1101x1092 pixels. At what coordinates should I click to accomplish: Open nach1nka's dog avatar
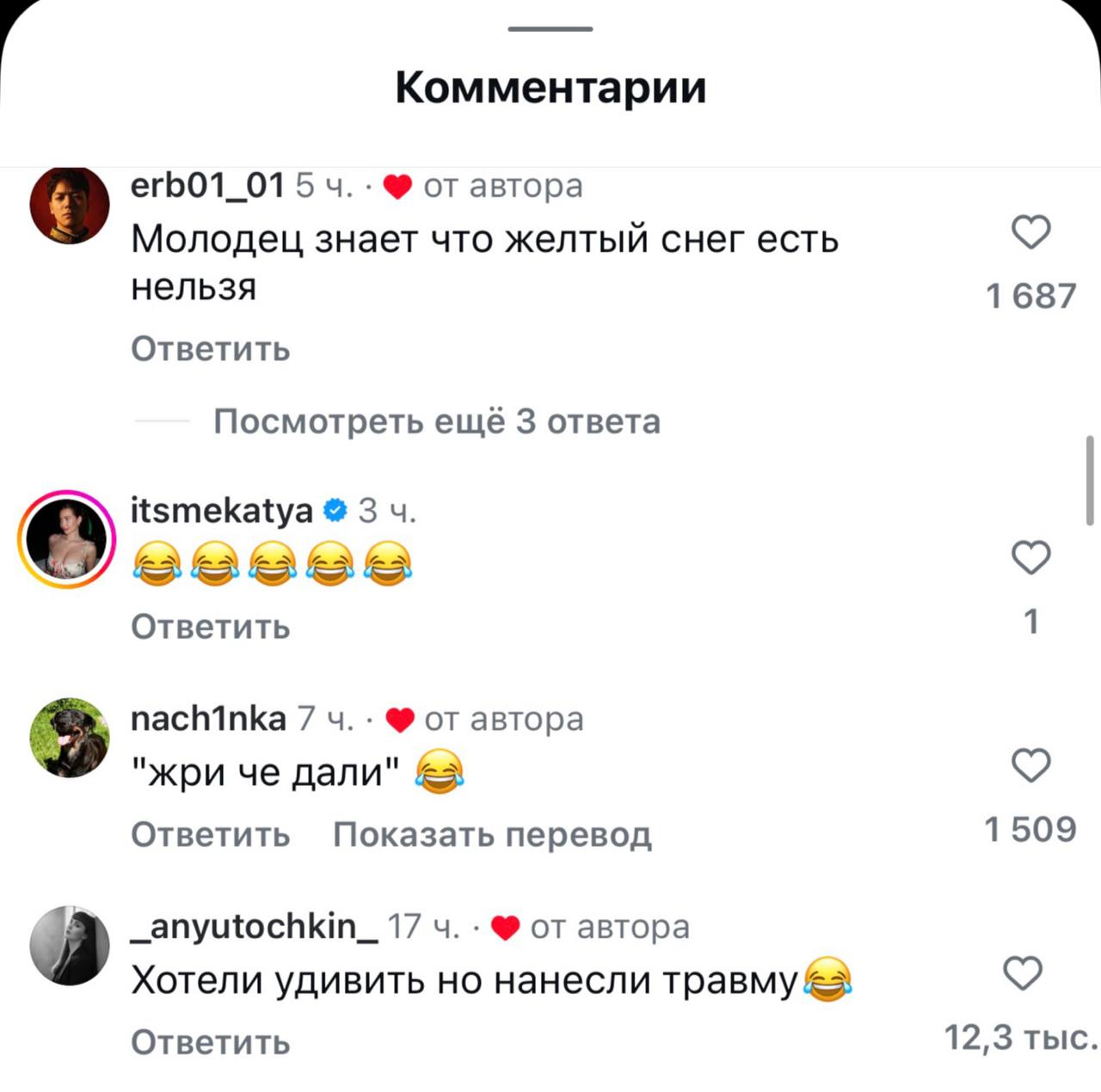tap(70, 738)
